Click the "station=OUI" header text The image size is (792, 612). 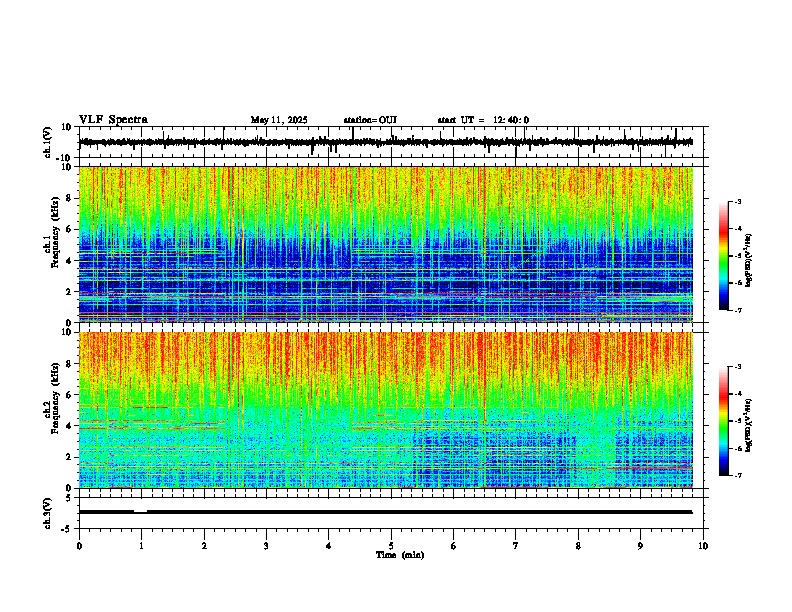coord(370,120)
